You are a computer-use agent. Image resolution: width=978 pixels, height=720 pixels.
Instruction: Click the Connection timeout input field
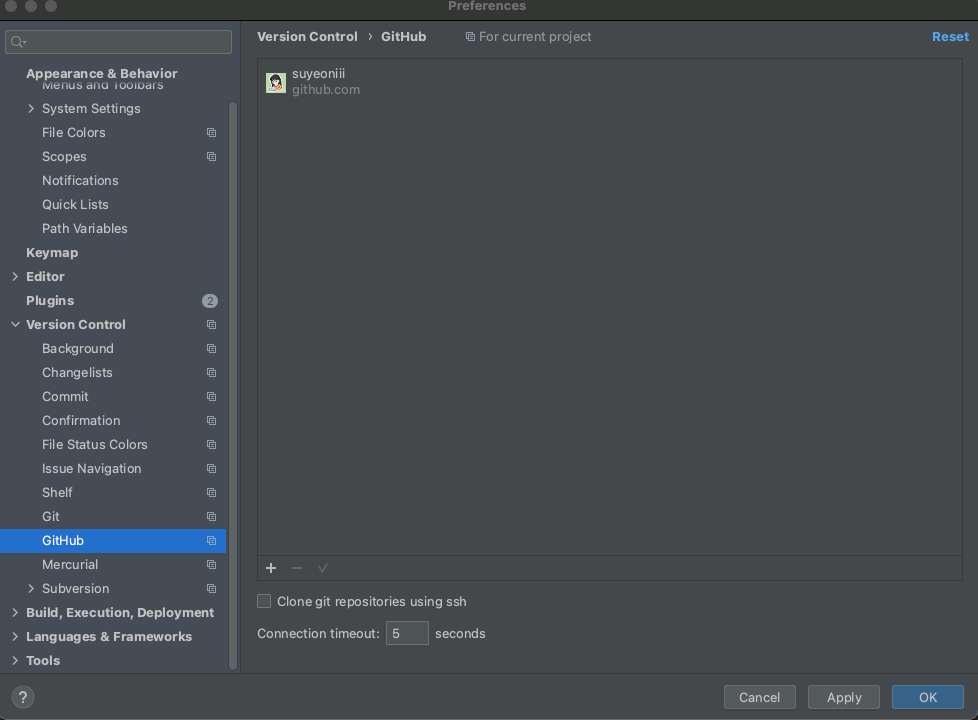(x=407, y=633)
